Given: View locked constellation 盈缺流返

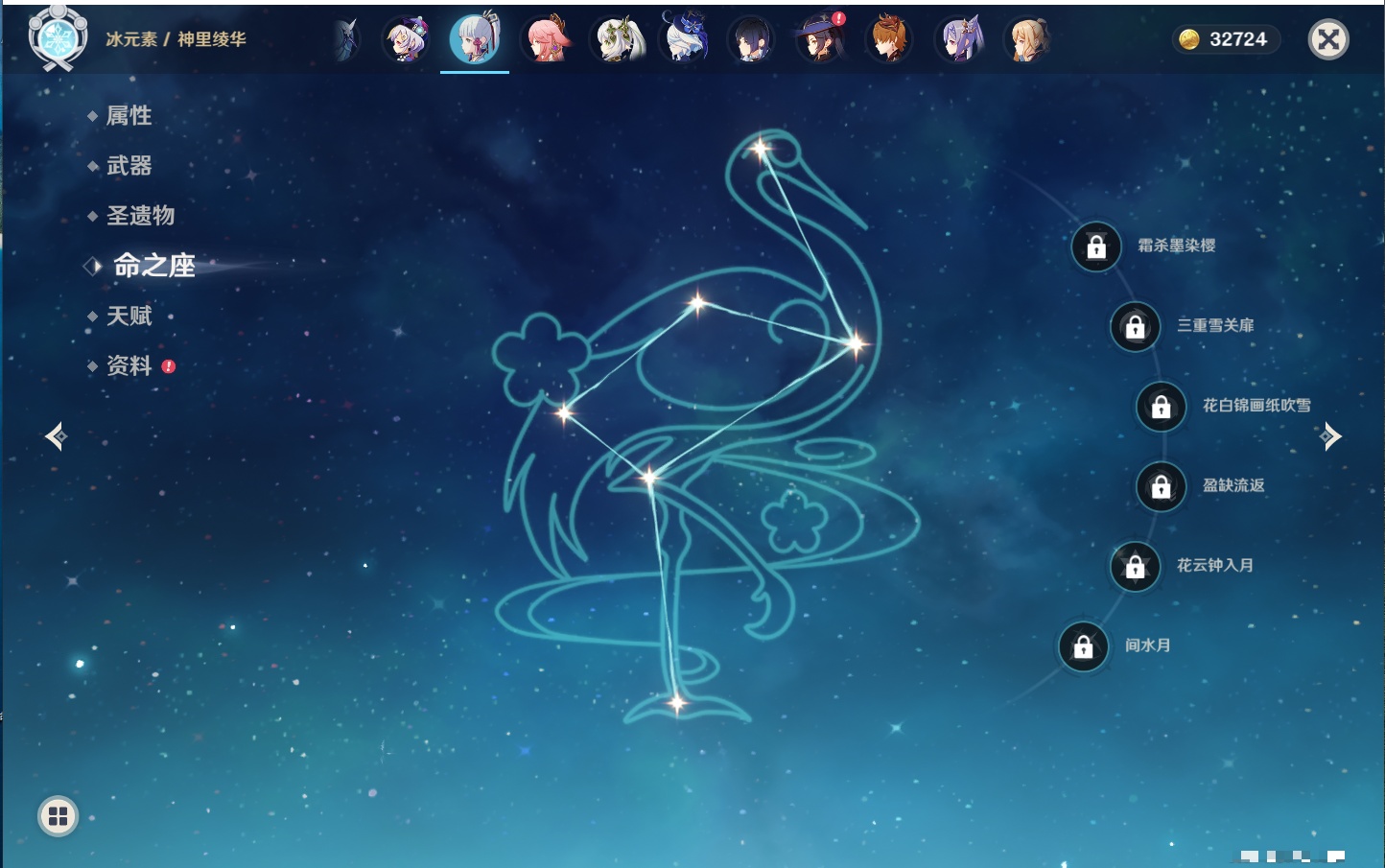Looking at the screenshot, I should tap(1162, 486).
